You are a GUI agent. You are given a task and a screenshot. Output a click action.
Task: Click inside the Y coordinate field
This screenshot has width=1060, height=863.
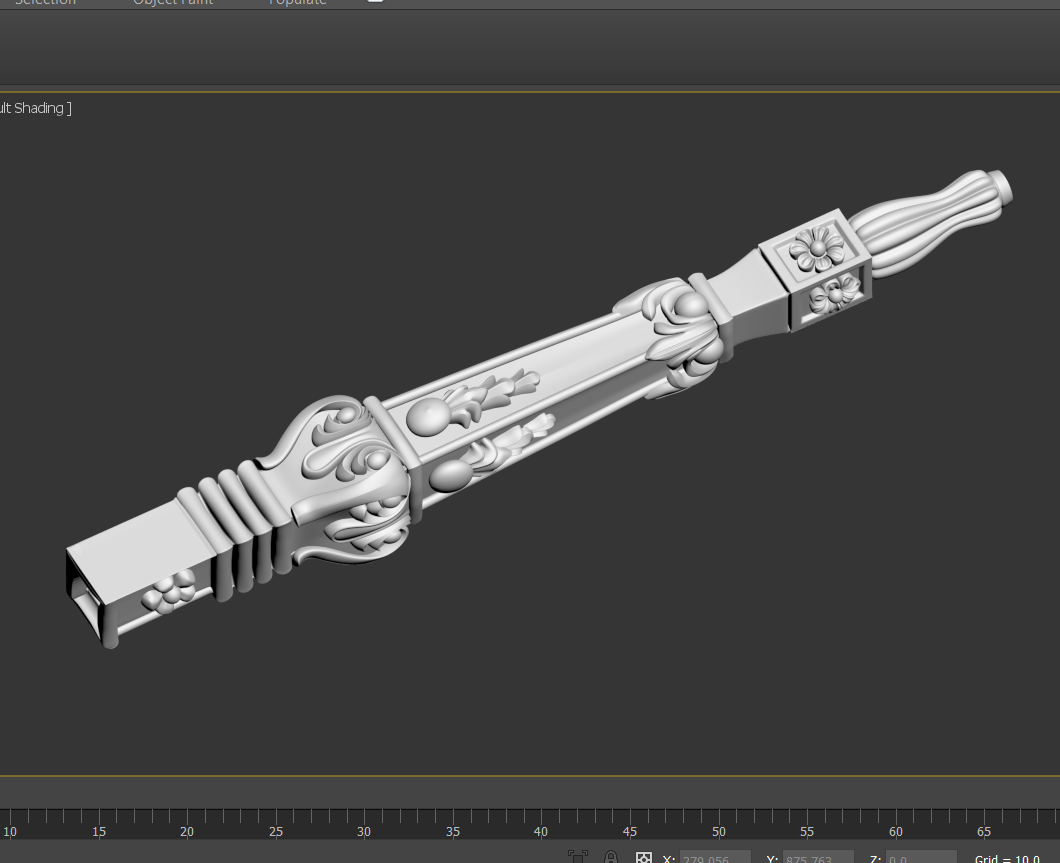coord(816,859)
